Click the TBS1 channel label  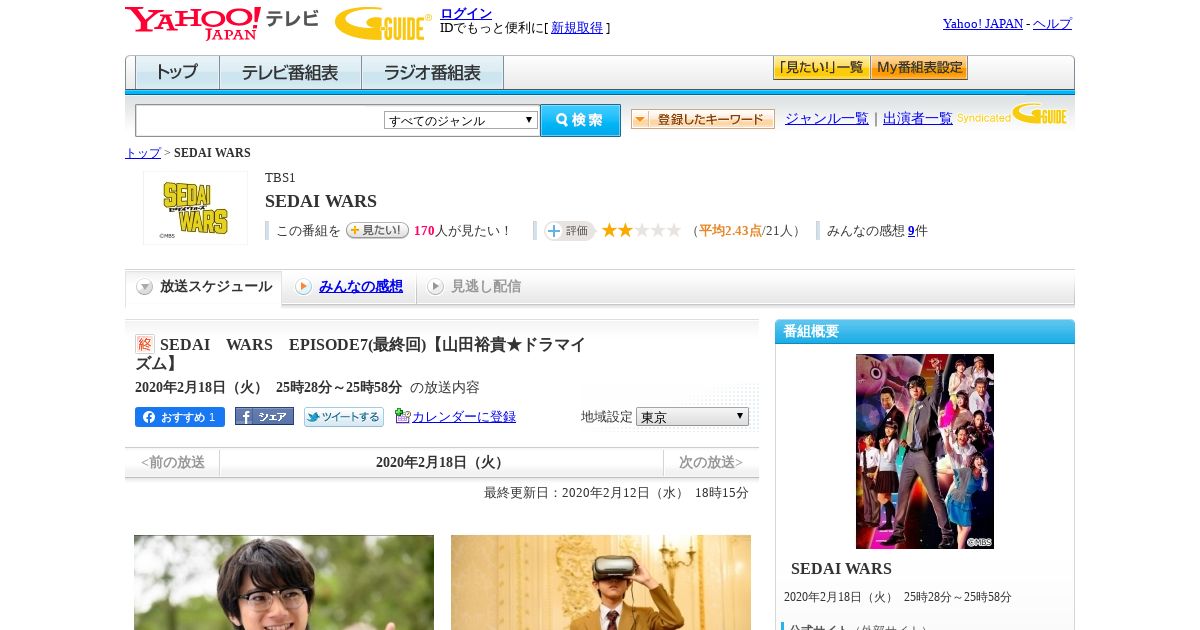coord(280,178)
